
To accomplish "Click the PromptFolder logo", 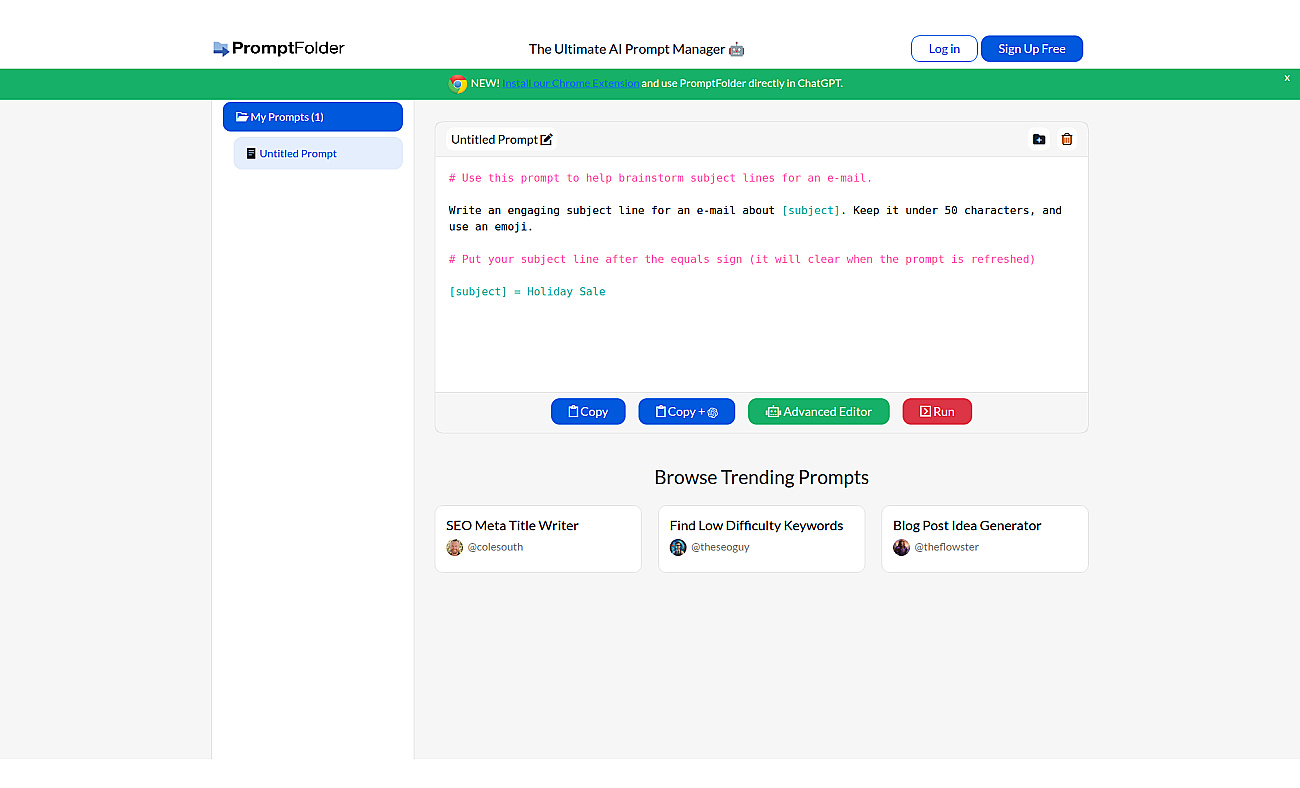I will [x=279, y=48].
